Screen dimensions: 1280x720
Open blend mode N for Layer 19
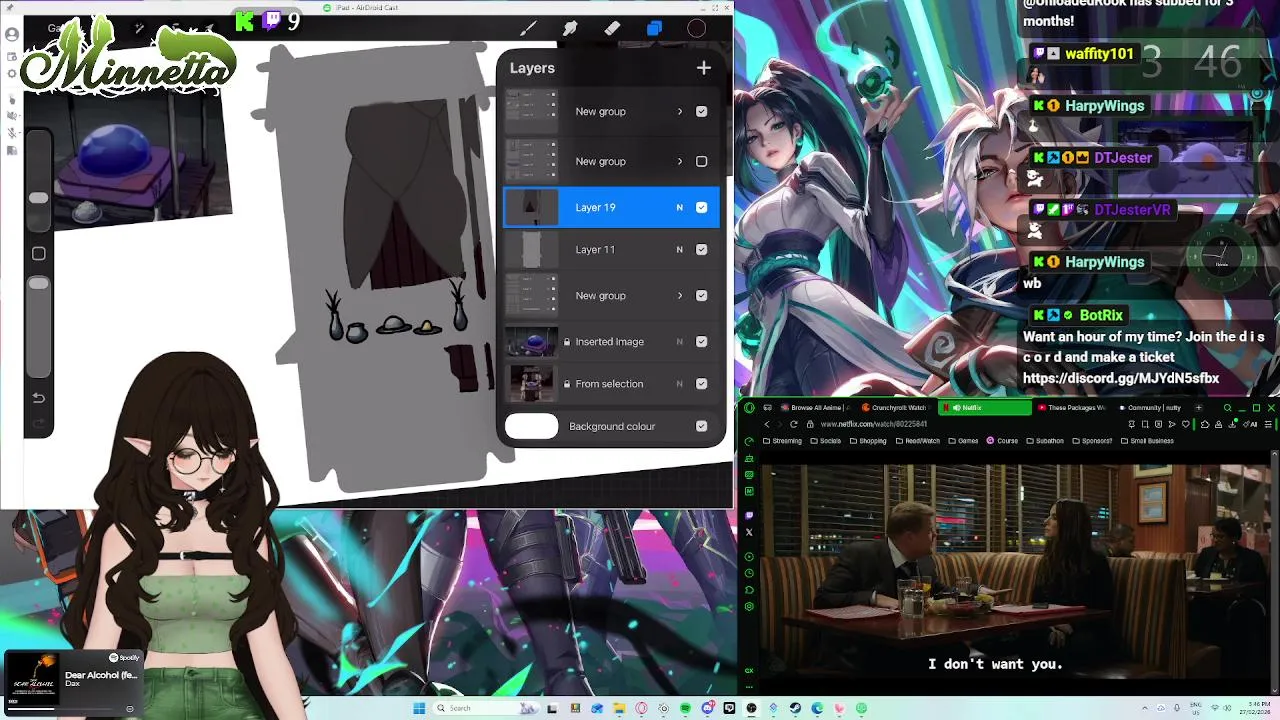(679, 207)
